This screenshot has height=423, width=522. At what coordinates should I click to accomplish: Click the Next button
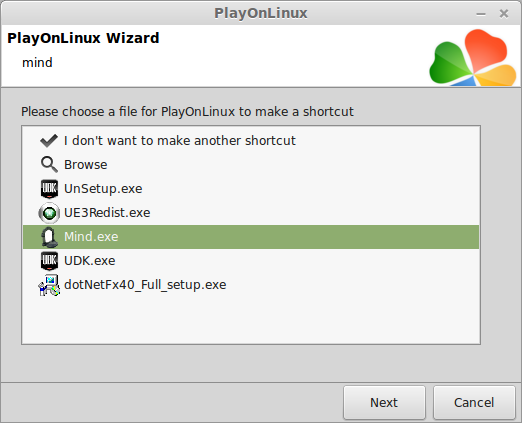(384, 403)
